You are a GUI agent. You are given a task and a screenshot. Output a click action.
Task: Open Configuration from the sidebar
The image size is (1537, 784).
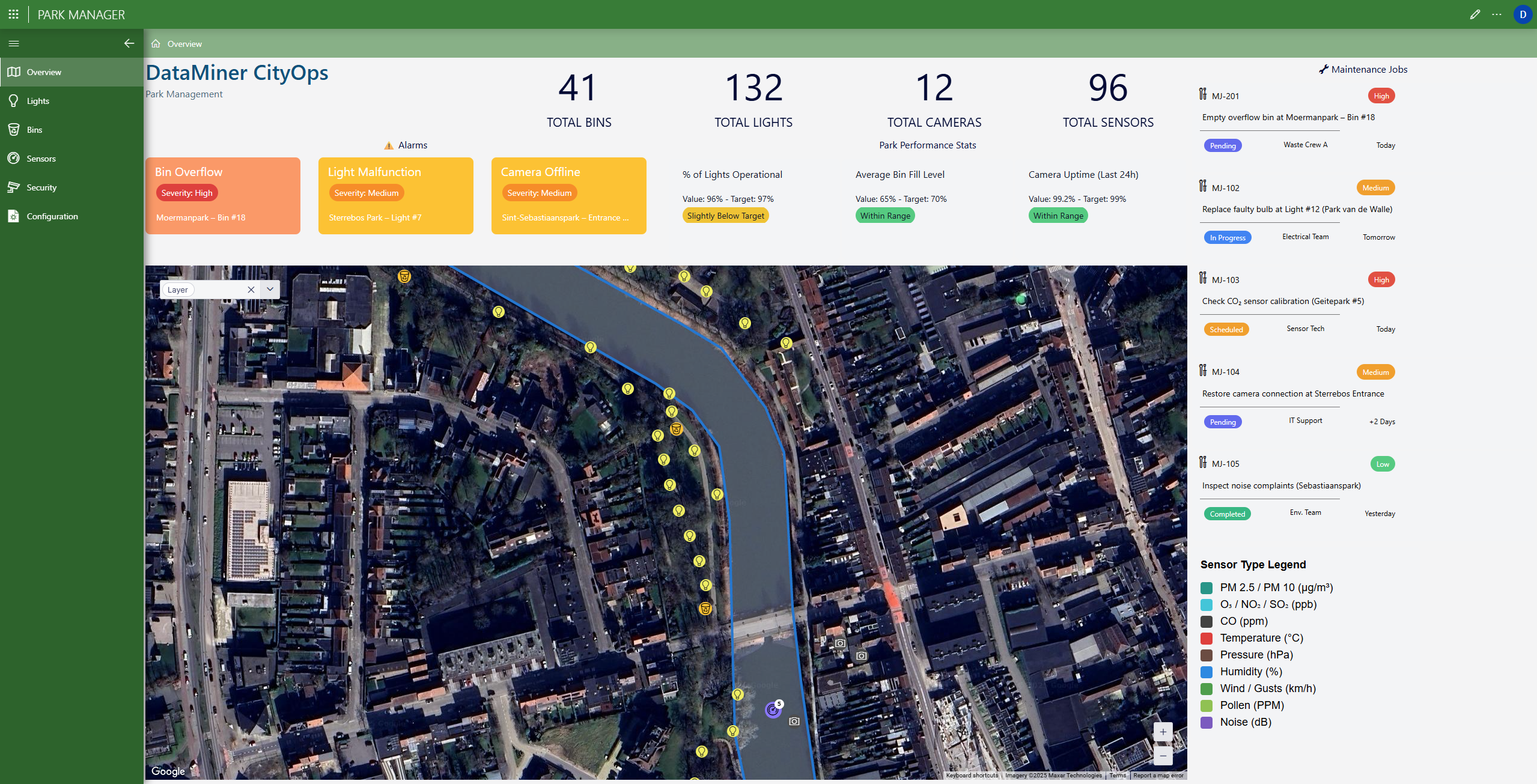(x=52, y=216)
